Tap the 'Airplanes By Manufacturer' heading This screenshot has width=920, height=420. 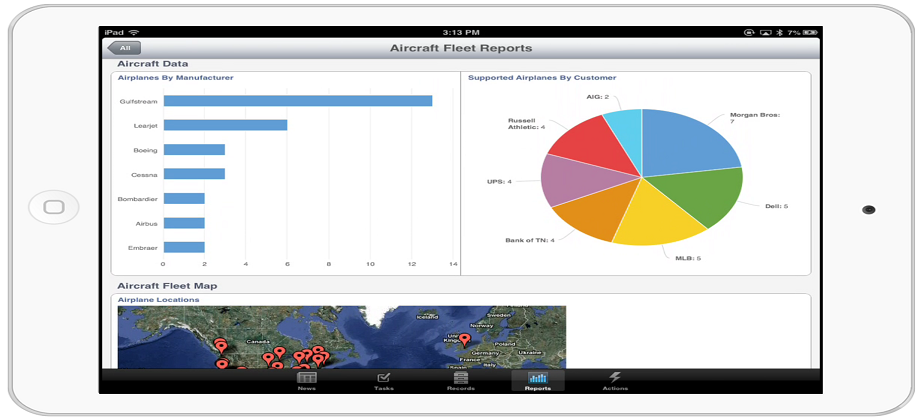pyautogui.click(x=175, y=77)
